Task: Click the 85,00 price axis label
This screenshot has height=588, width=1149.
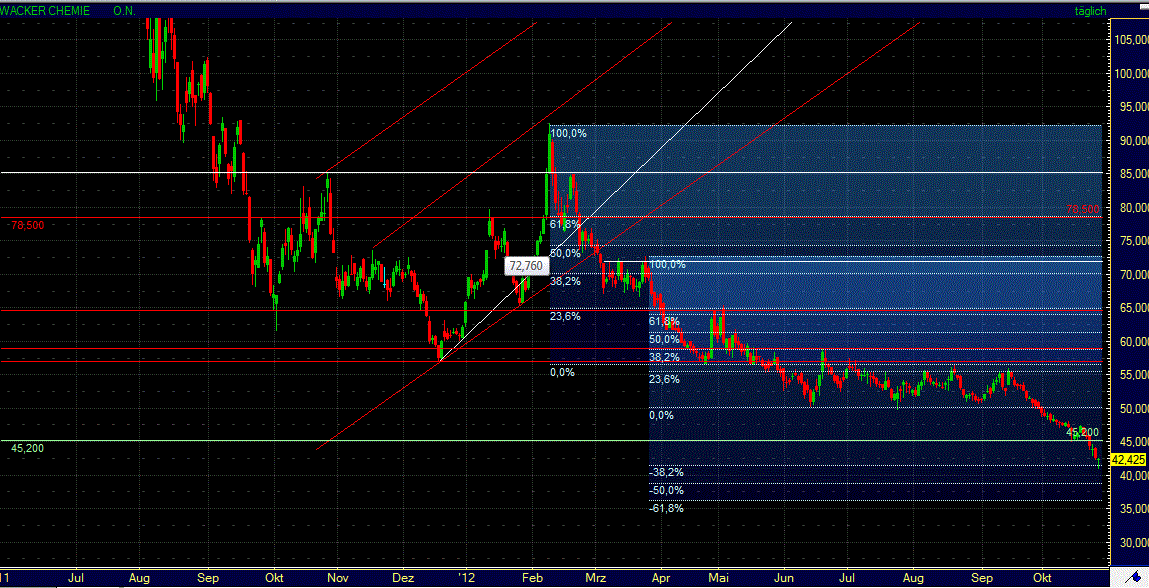Action: [1129, 173]
